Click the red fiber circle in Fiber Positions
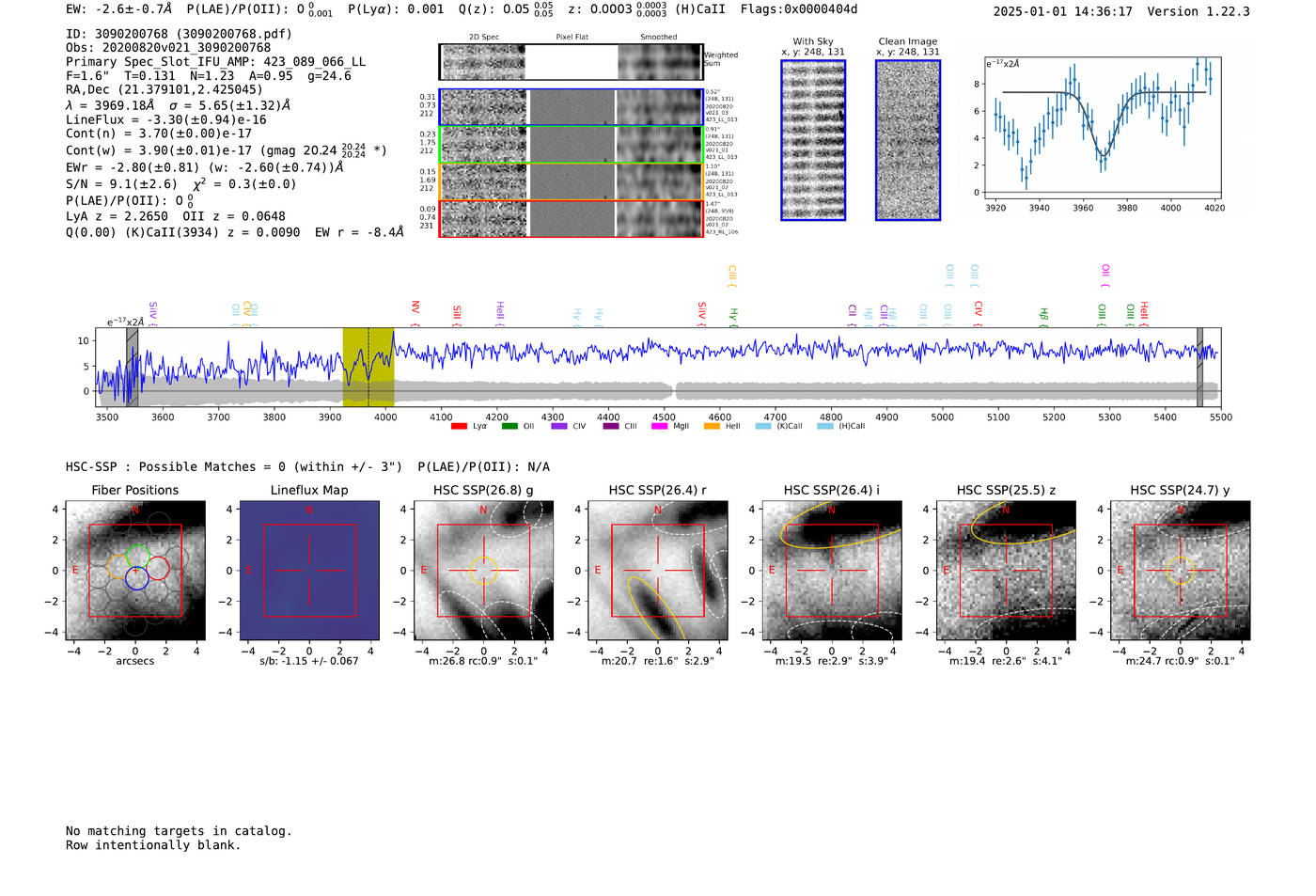Image resolution: width=1316 pixels, height=896 pixels. pos(157,568)
